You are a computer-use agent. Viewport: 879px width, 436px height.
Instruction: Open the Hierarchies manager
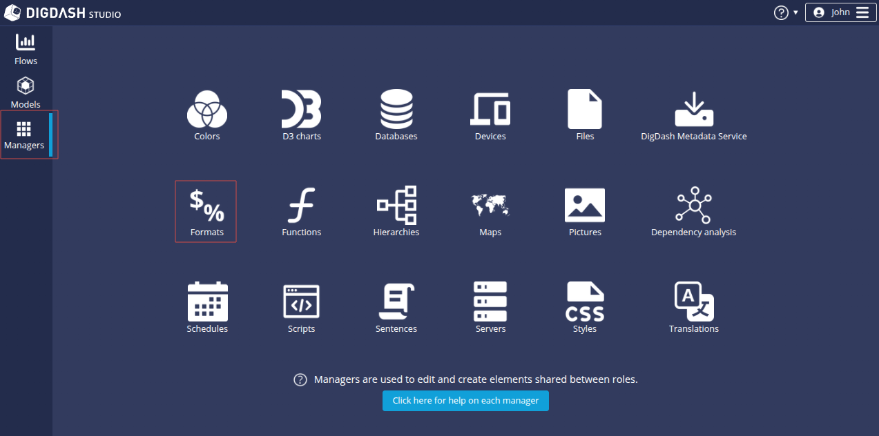click(396, 208)
